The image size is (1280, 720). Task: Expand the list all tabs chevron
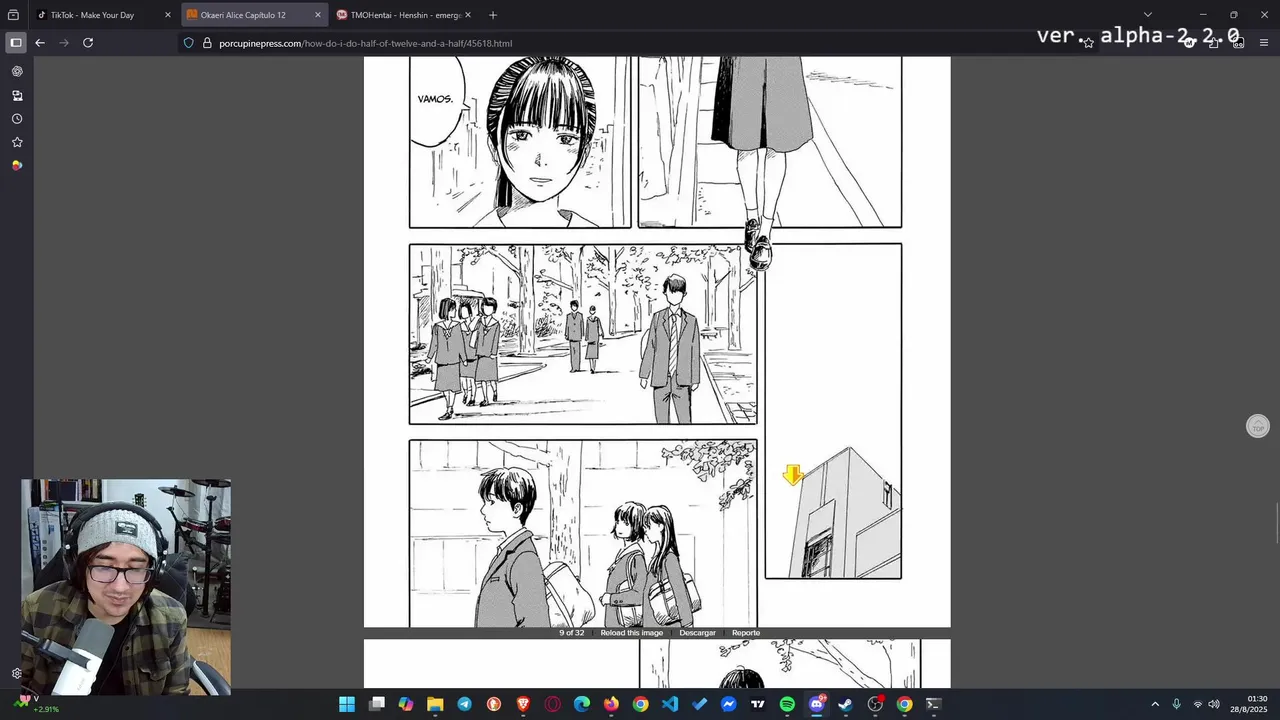[x=1147, y=15]
